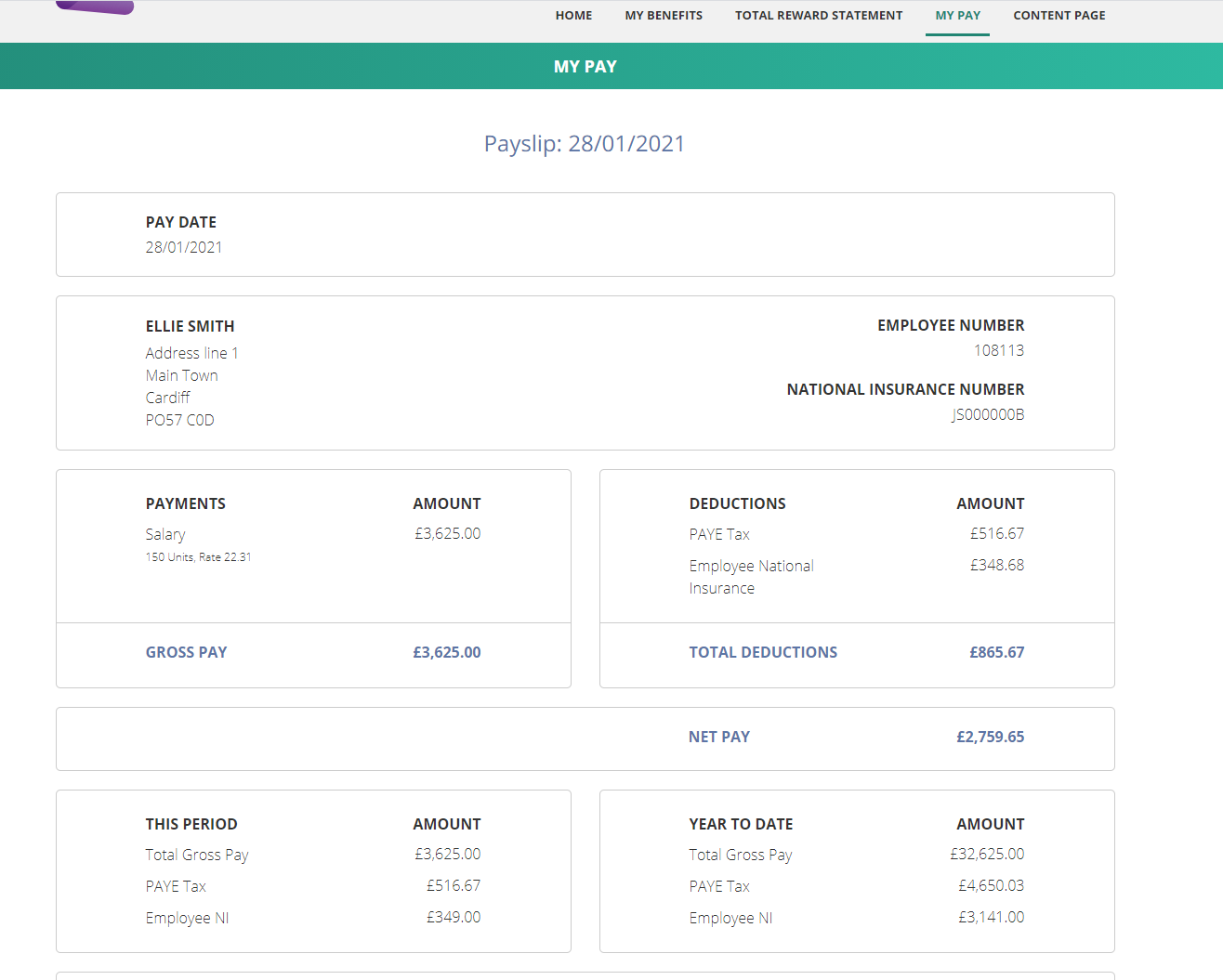Select employee number 108113
The image size is (1223, 980).
999,350
